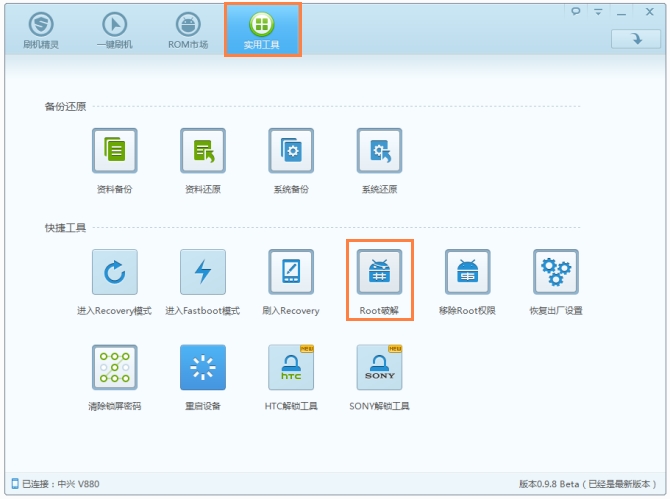Image resolution: width=670 pixels, height=499 pixels.
Task: Click the 进入Recovery模式 icon
Action: 115,272
